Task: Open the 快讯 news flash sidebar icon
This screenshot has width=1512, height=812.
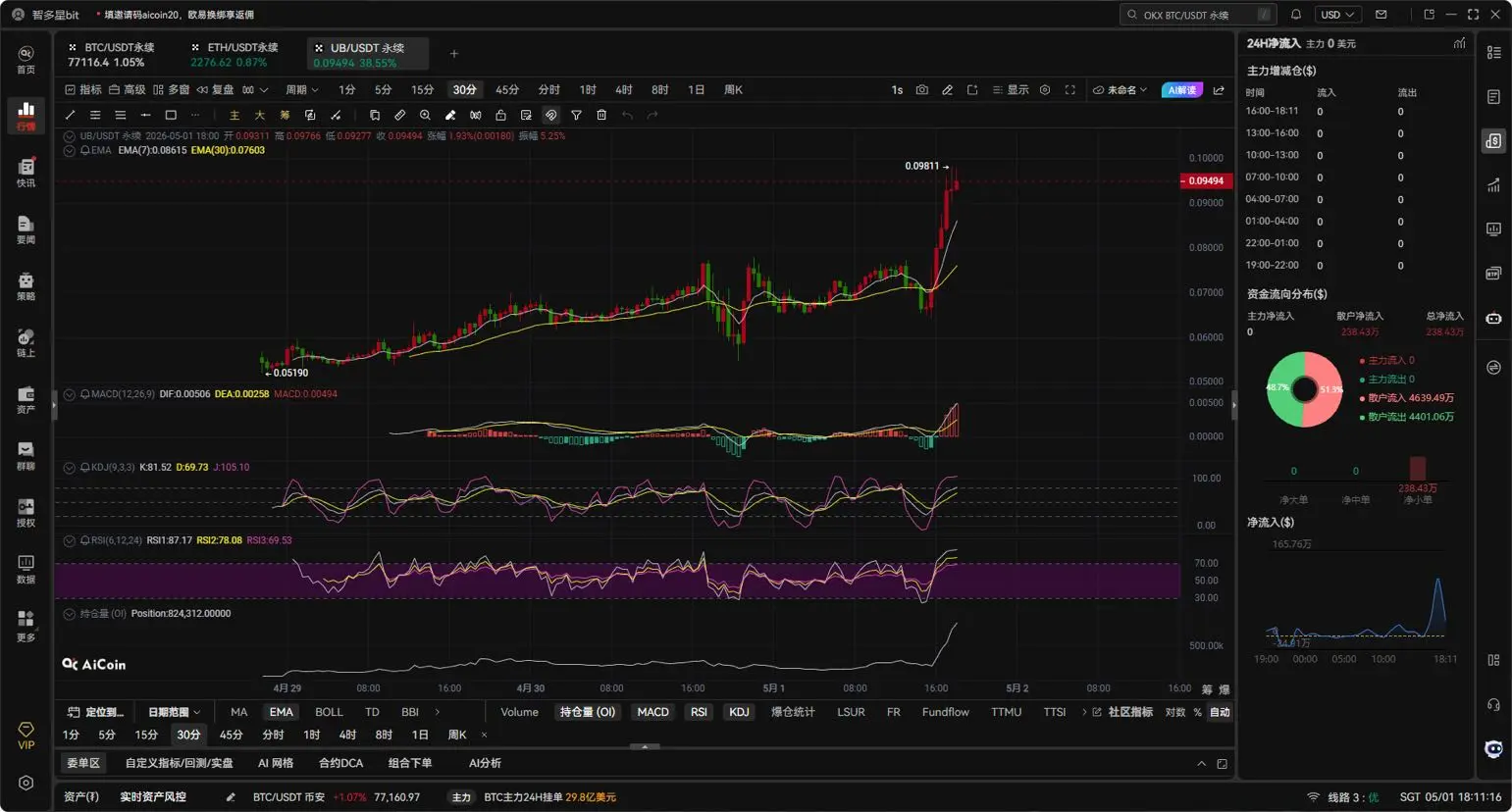Action: (26, 172)
